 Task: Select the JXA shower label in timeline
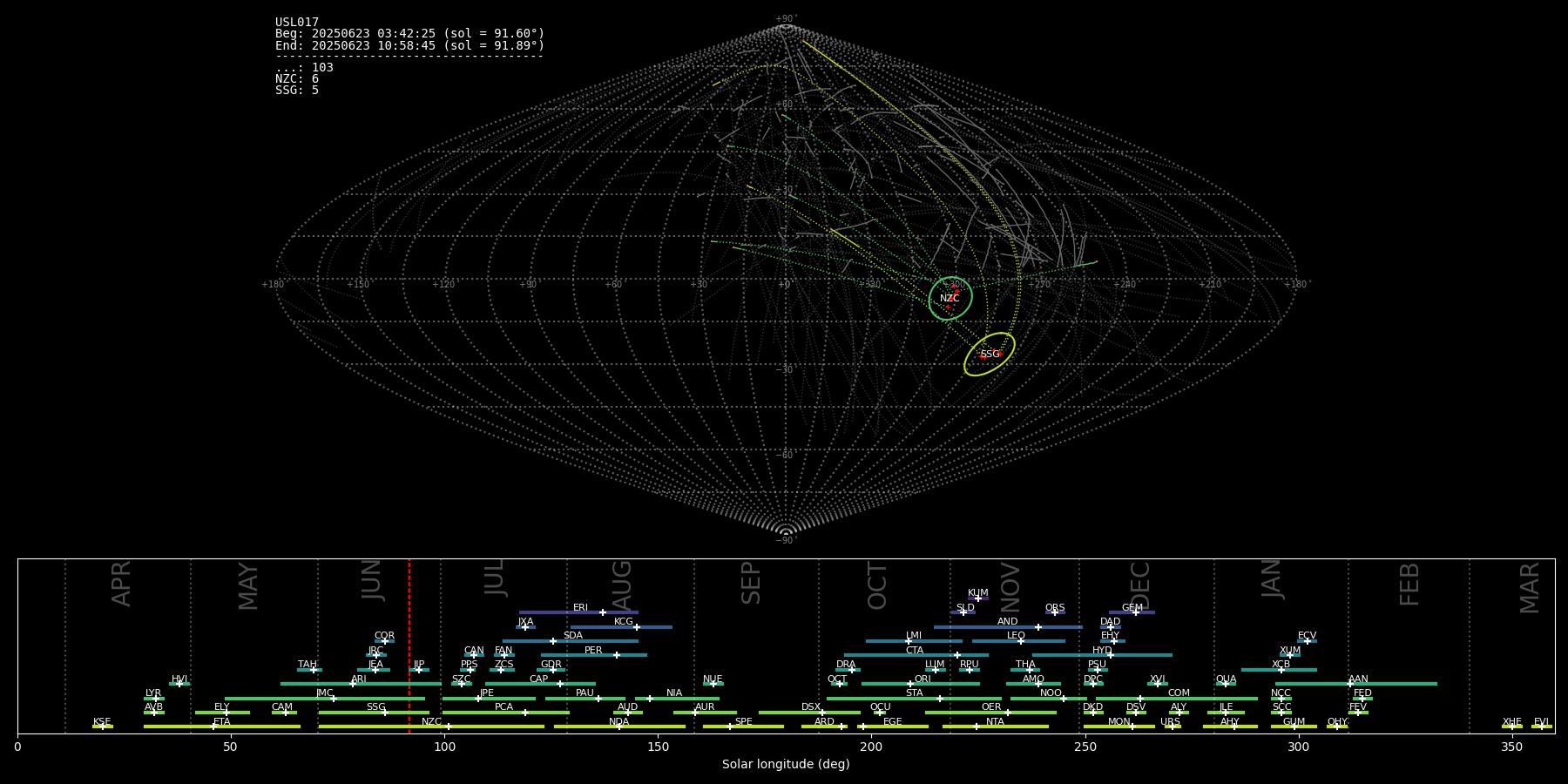(x=525, y=622)
